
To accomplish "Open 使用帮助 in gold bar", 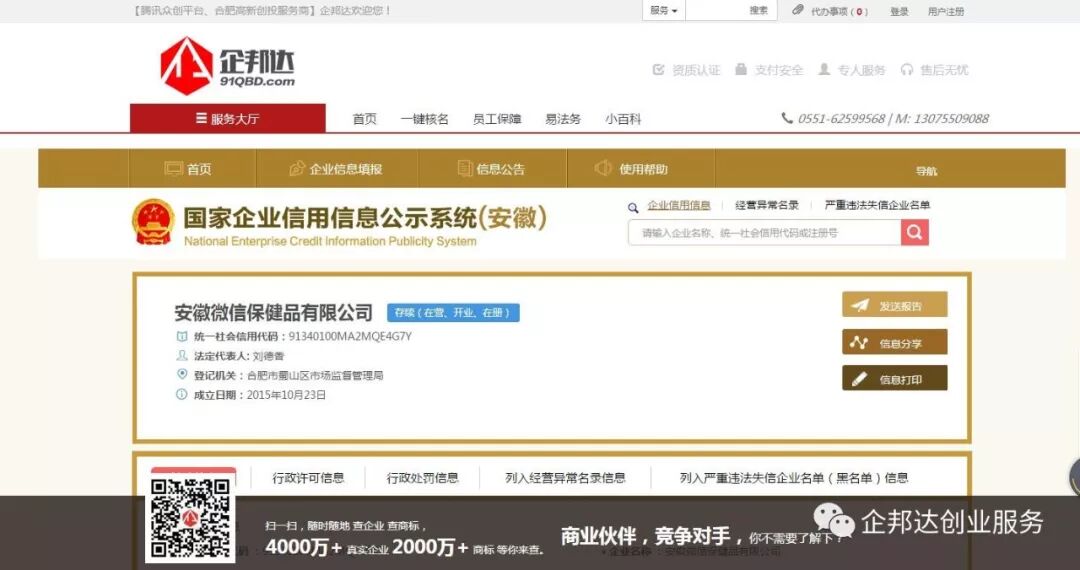I will pyautogui.click(x=632, y=169).
